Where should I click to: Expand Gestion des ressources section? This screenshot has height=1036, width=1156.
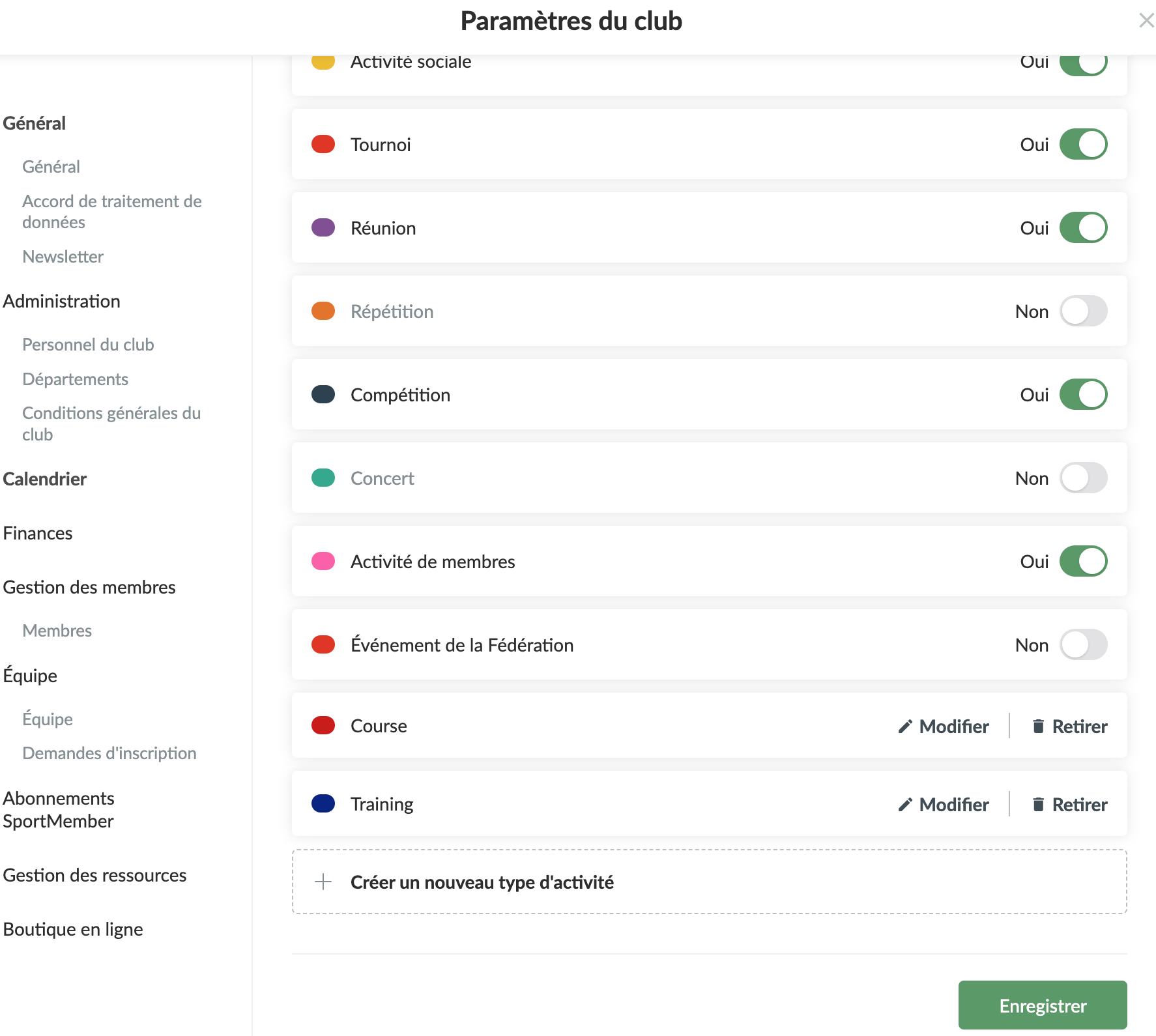pyautogui.click(x=94, y=875)
